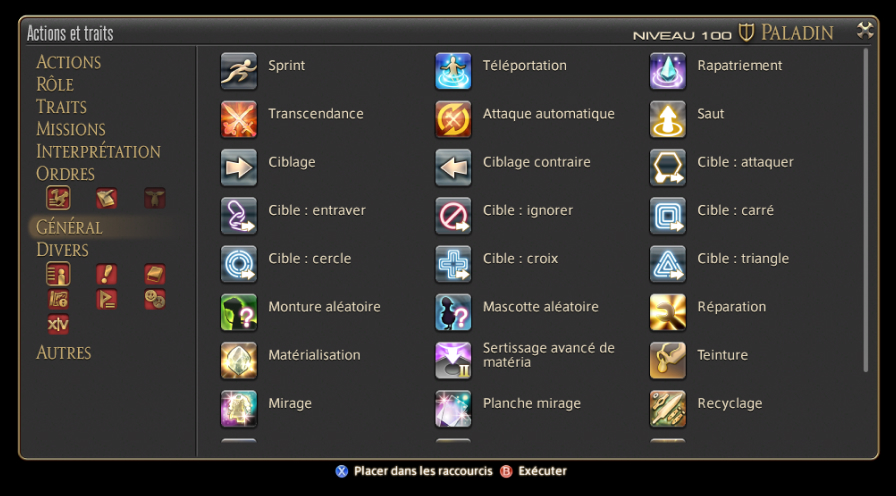The height and width of the screenshot is (496, 896).
Task: Select the Sprint action icon
Action: pyautogui.click(x=239, y=71)
